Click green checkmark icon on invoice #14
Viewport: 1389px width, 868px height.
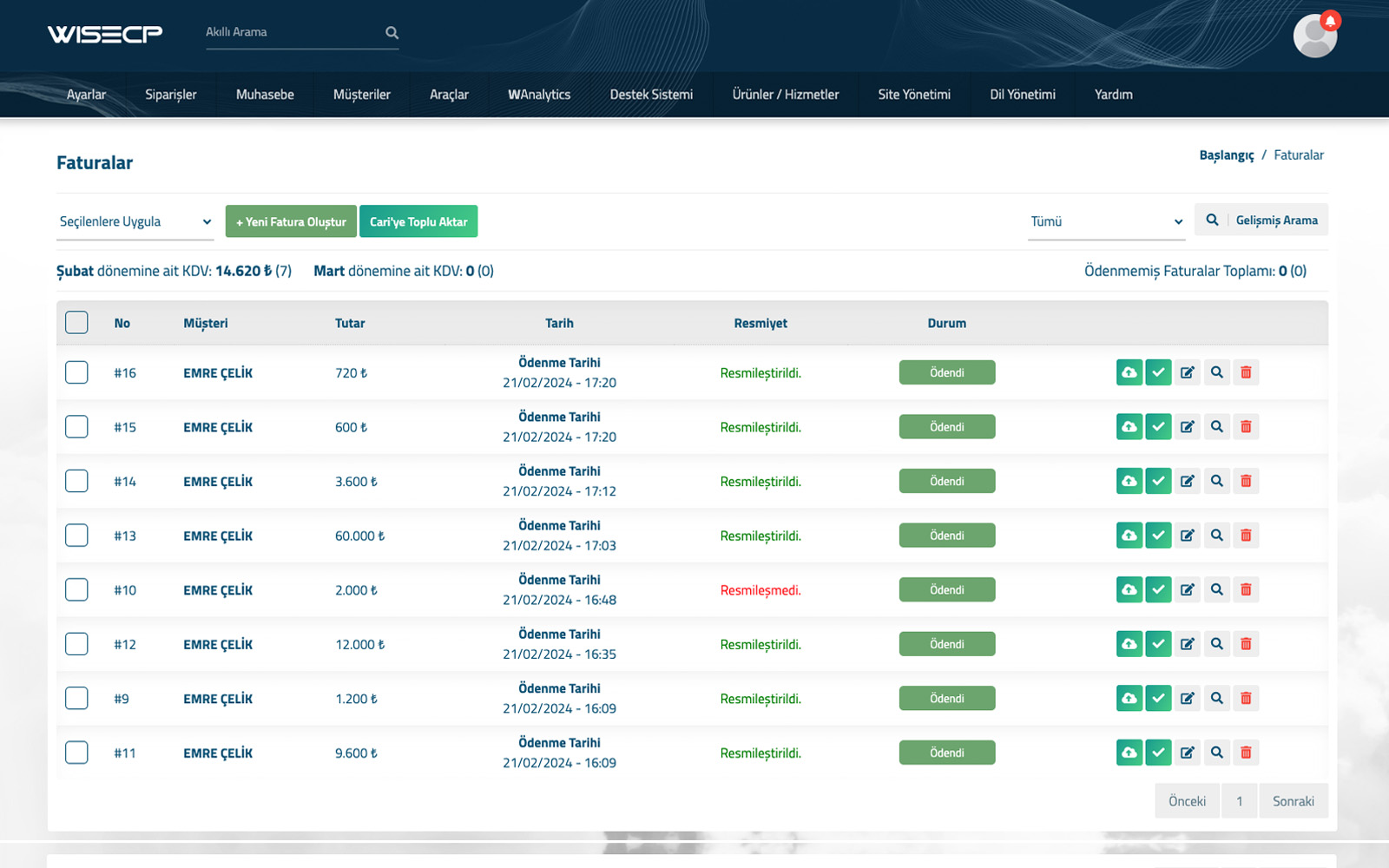(1158, 481)
